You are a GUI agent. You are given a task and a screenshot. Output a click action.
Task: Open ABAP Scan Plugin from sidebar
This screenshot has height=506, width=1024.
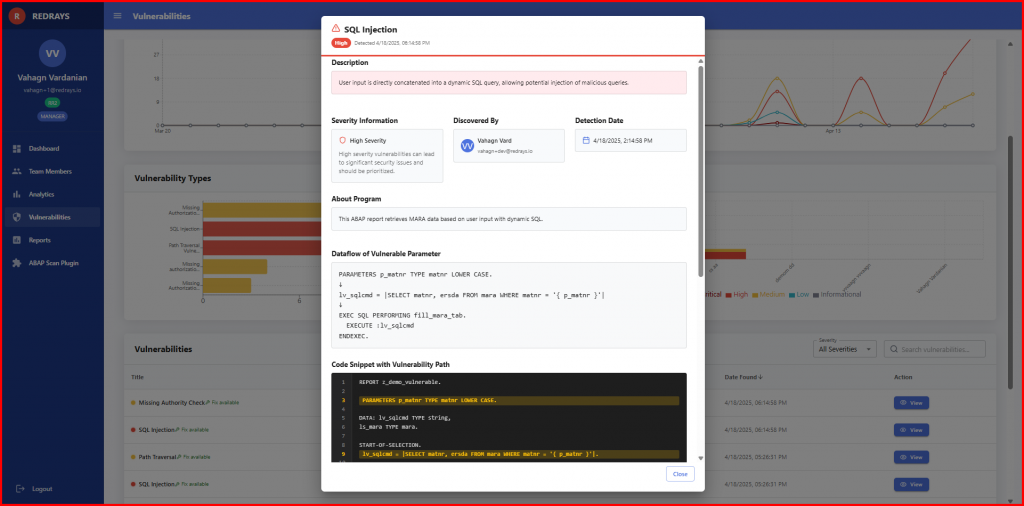coord(52,262)
